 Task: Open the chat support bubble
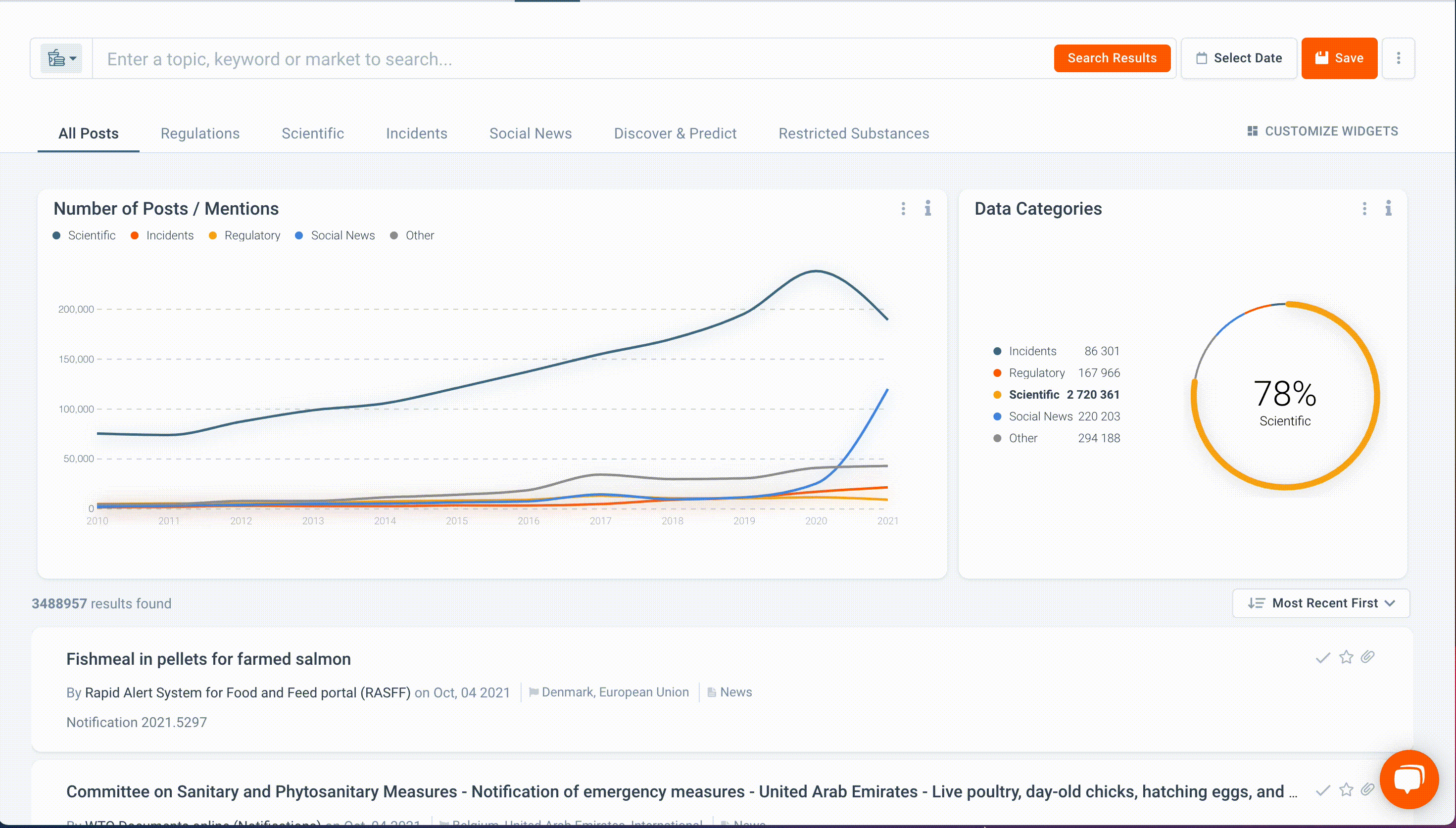click(1409, 780)
